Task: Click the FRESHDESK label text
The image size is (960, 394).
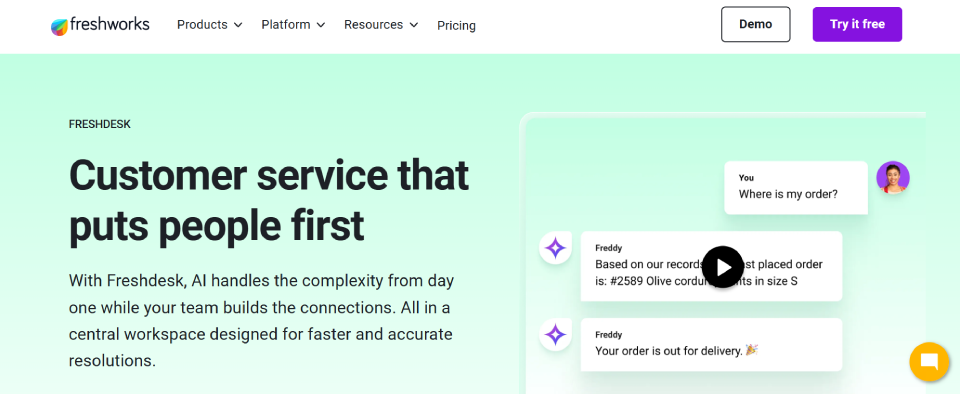Action: (100, 125)
